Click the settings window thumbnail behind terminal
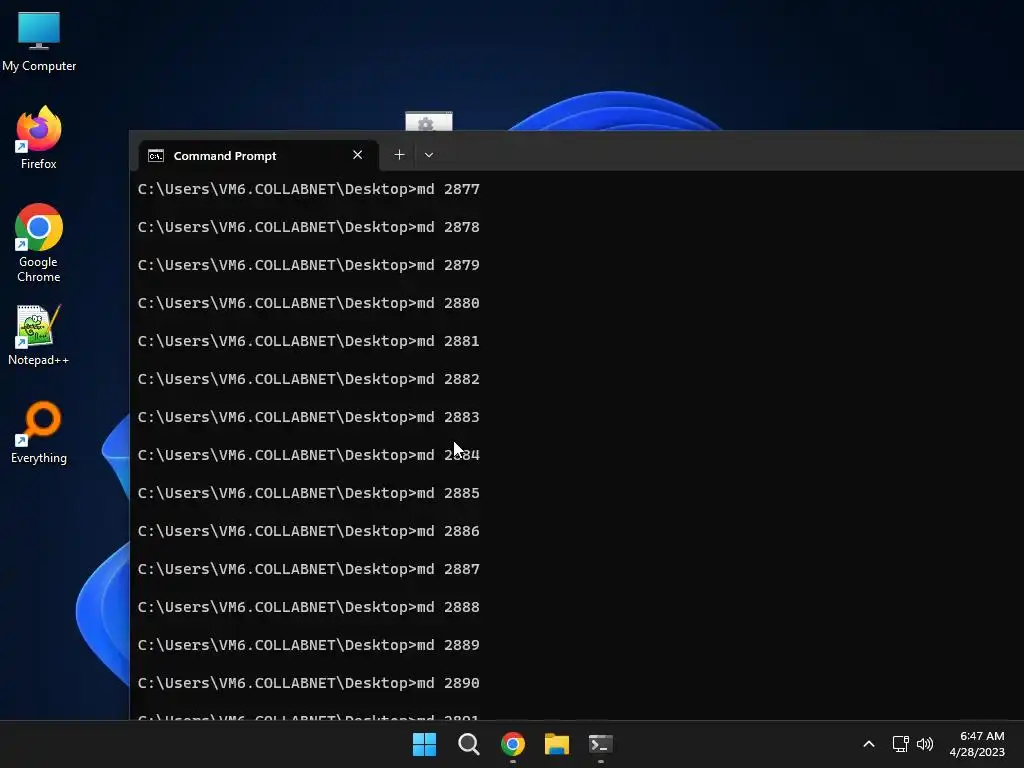Image resolution: width=1024 pixels, height=768 pixels. (x=428, y=121)
